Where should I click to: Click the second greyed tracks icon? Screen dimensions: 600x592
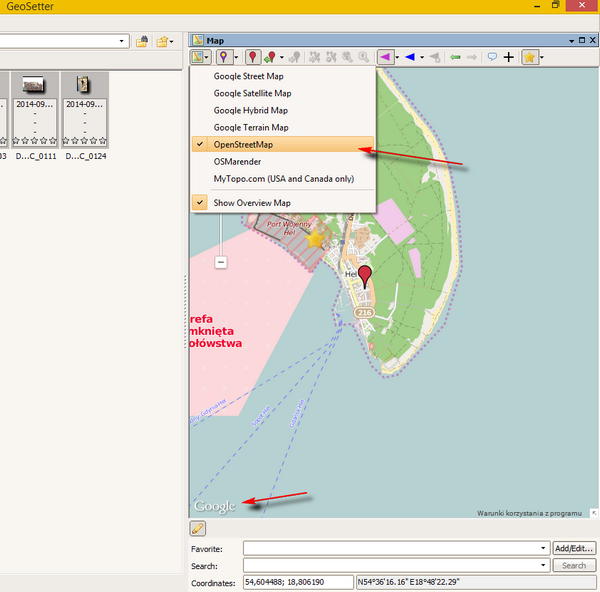[331, 57]
